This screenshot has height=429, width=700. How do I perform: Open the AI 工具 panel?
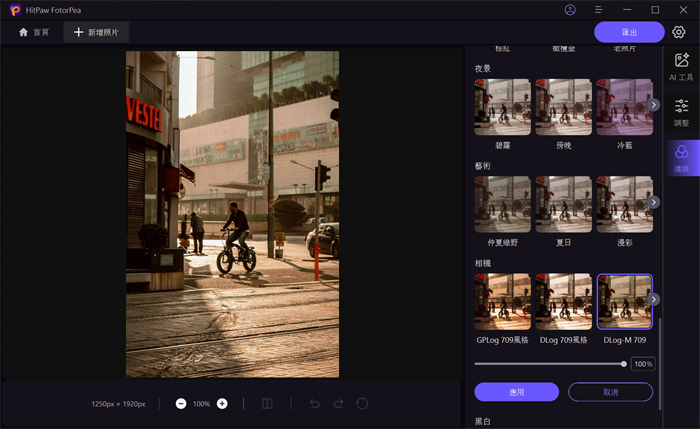[681, 67]
